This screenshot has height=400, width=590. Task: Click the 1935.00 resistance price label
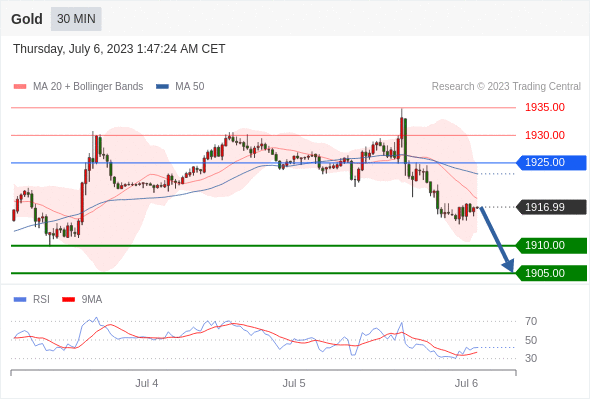point(545,107)
